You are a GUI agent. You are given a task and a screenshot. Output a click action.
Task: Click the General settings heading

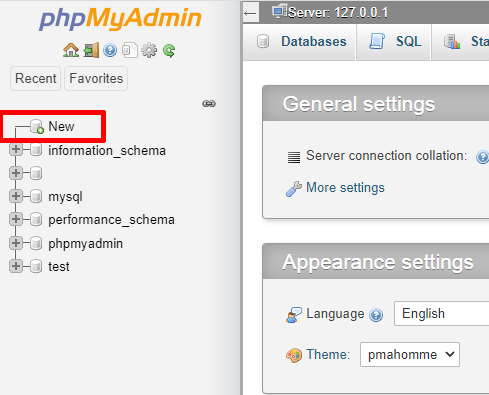pos(359,104)
